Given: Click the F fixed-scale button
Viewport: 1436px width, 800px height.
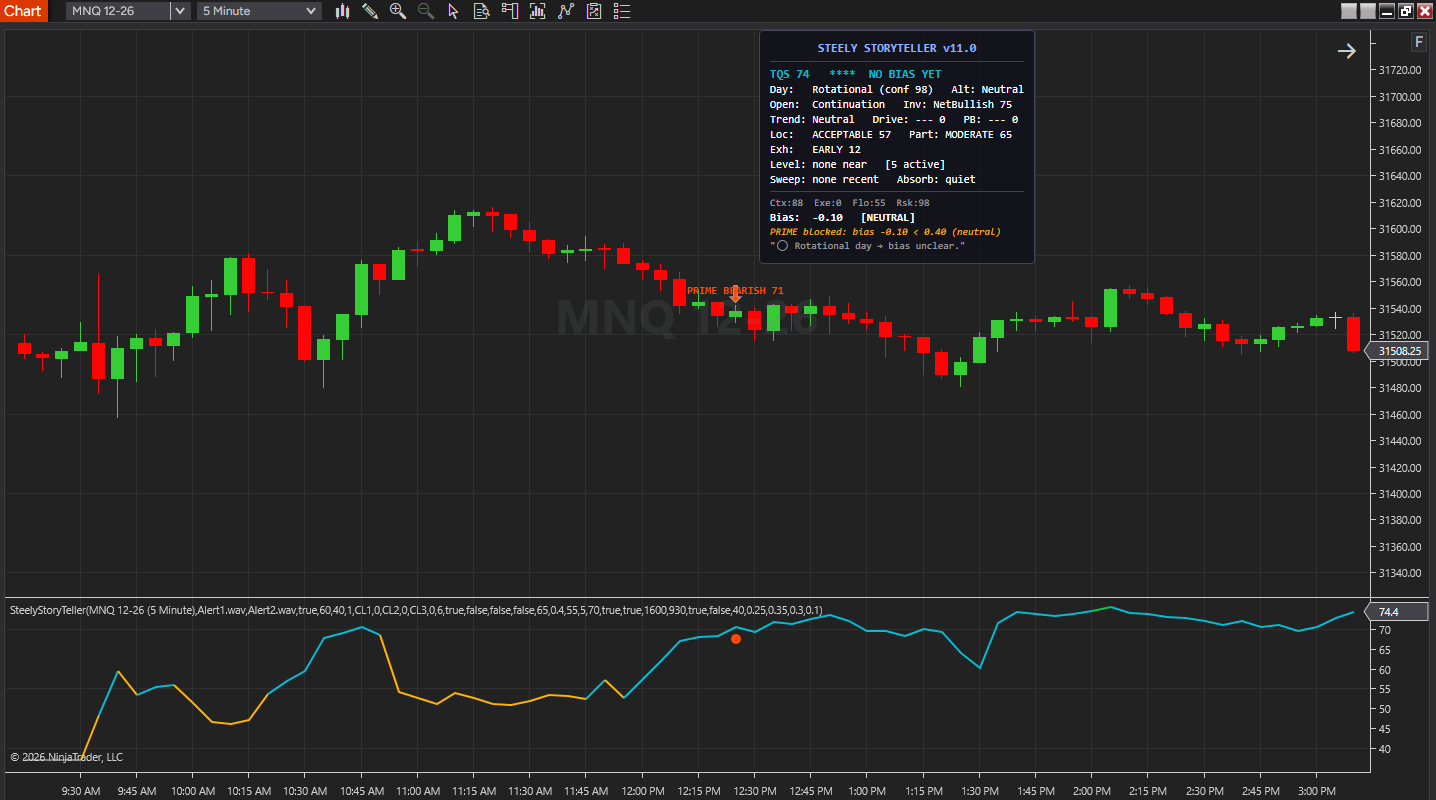Looking at the screenshot, I should point(1418,41).
